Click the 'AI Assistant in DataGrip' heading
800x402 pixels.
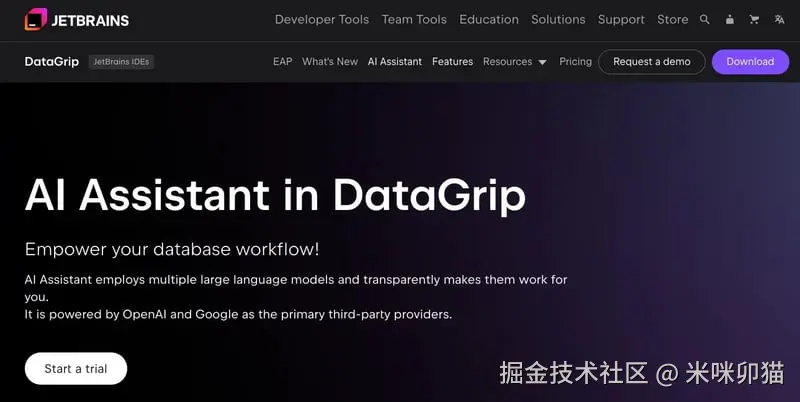(275, 196)
